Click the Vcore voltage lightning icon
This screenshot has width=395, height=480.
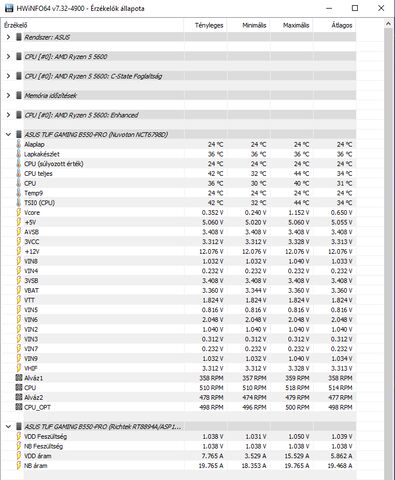(19, 212)
